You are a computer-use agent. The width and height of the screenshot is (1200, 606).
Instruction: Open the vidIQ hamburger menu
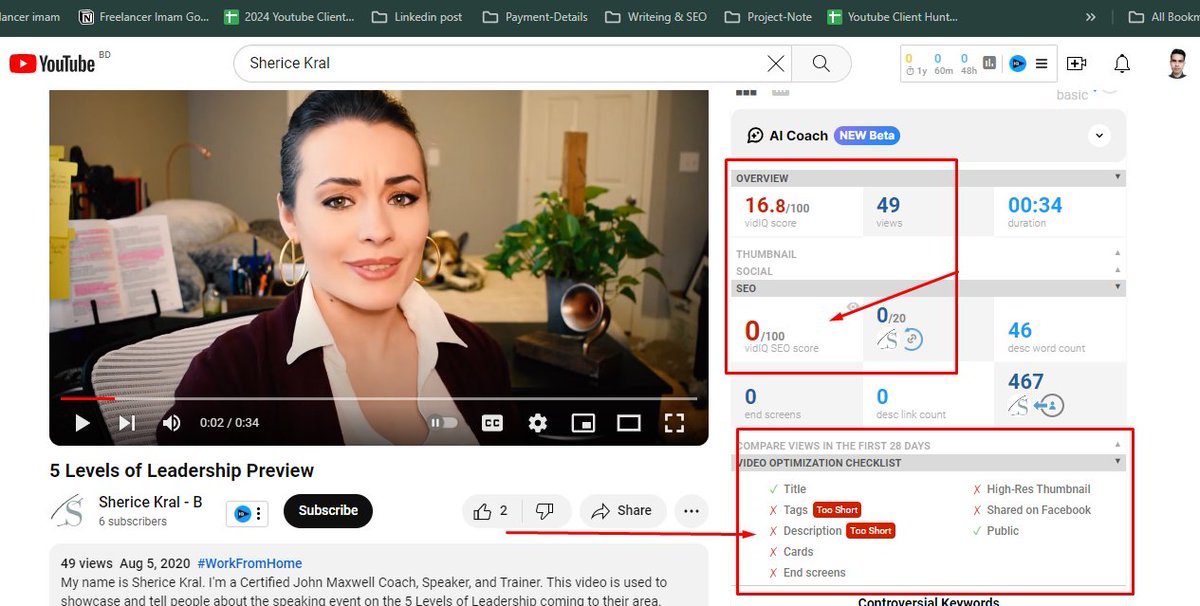tap(1041, 63)
